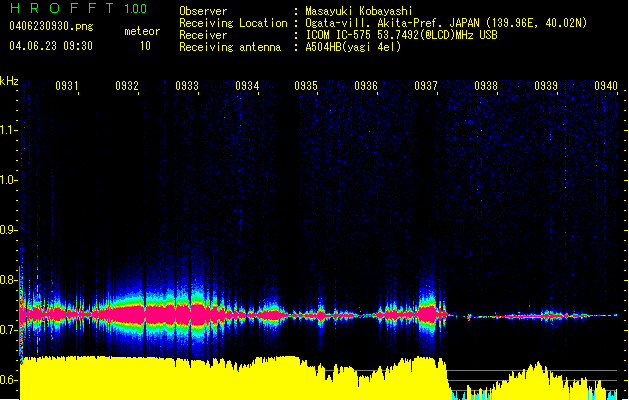Click the 0937 time marker

426,85
